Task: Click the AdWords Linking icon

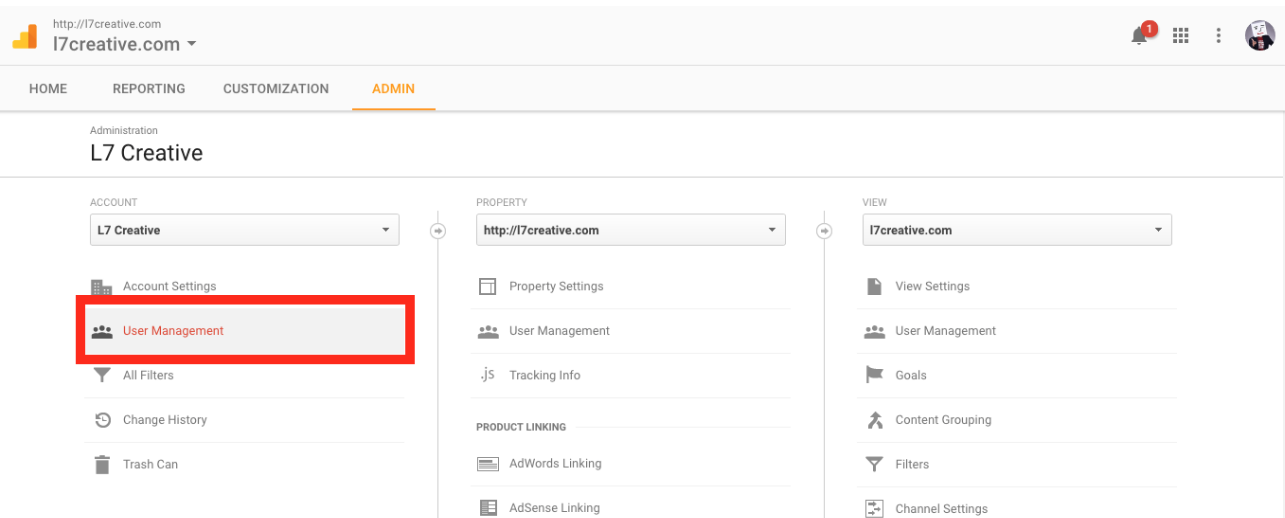Action: 488,464
